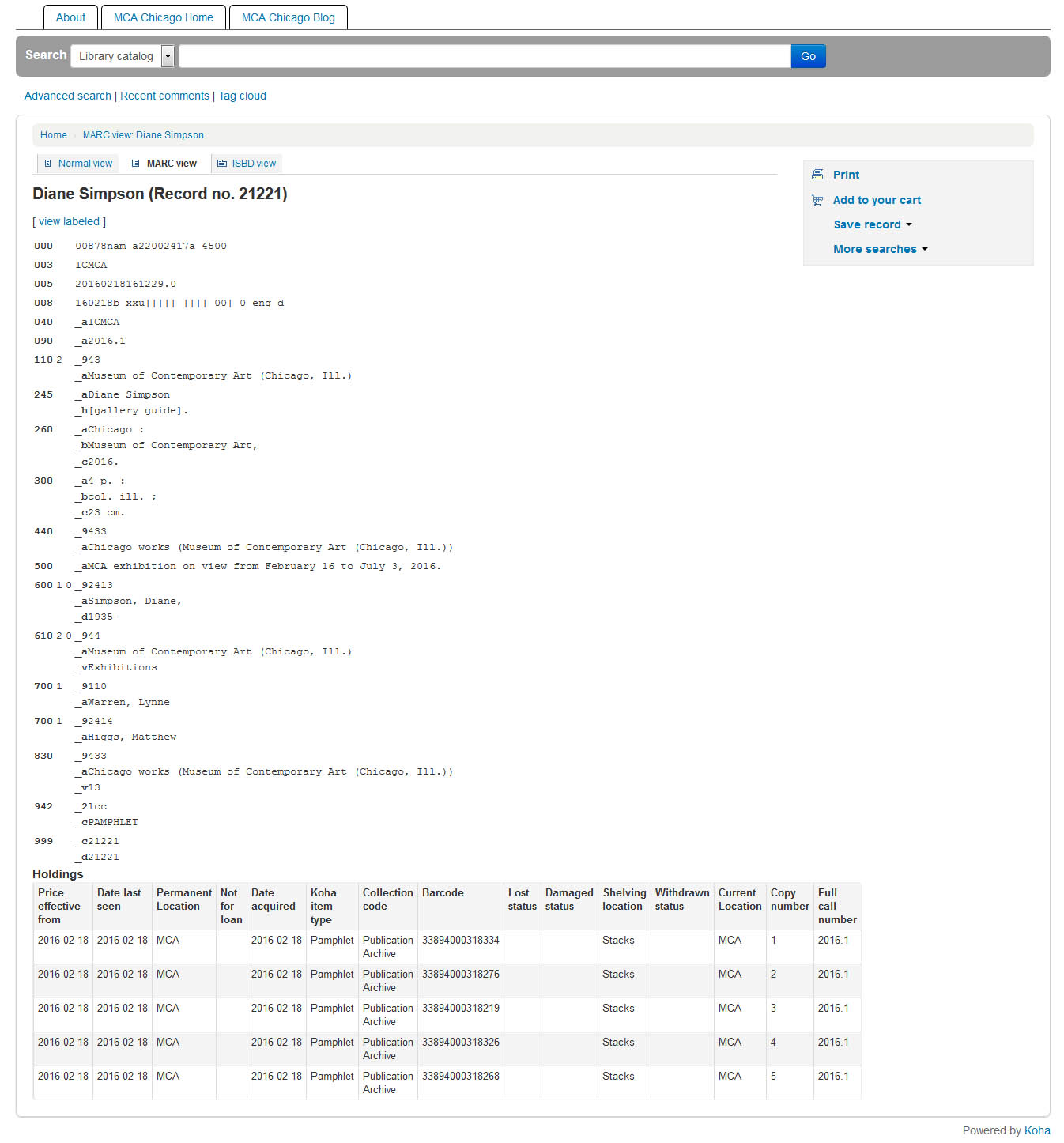Click the Home breadcrumb link
1064x1143 pixels.
pyautogui.click(x=54, y=135)
